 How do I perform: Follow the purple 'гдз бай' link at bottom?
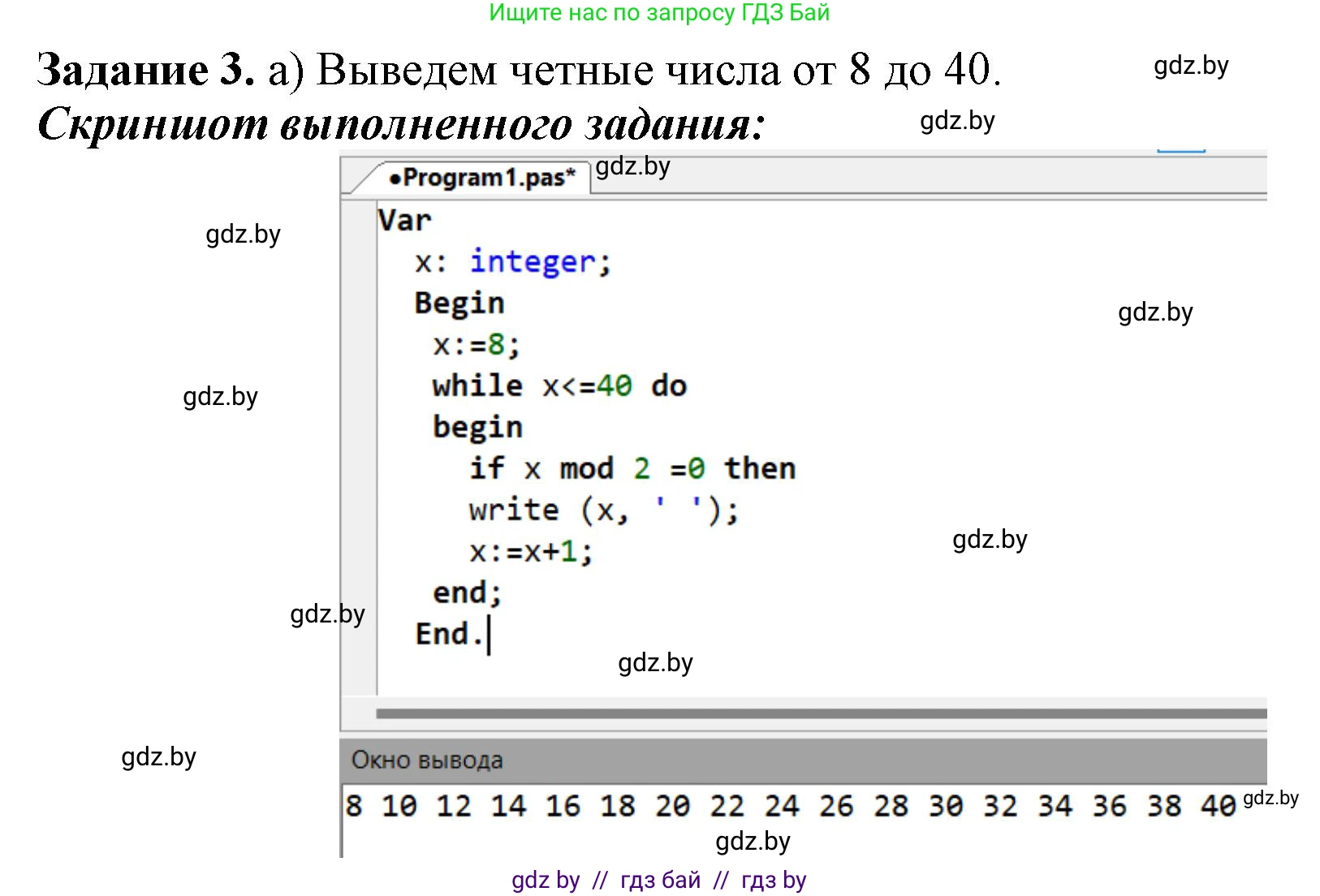[x=659, y=879]
